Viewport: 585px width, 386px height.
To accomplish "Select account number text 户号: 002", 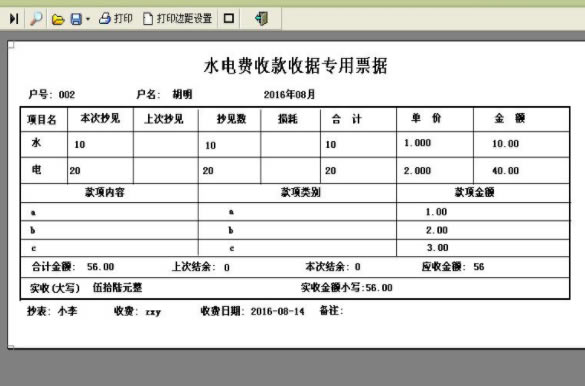I will point(52,94).
